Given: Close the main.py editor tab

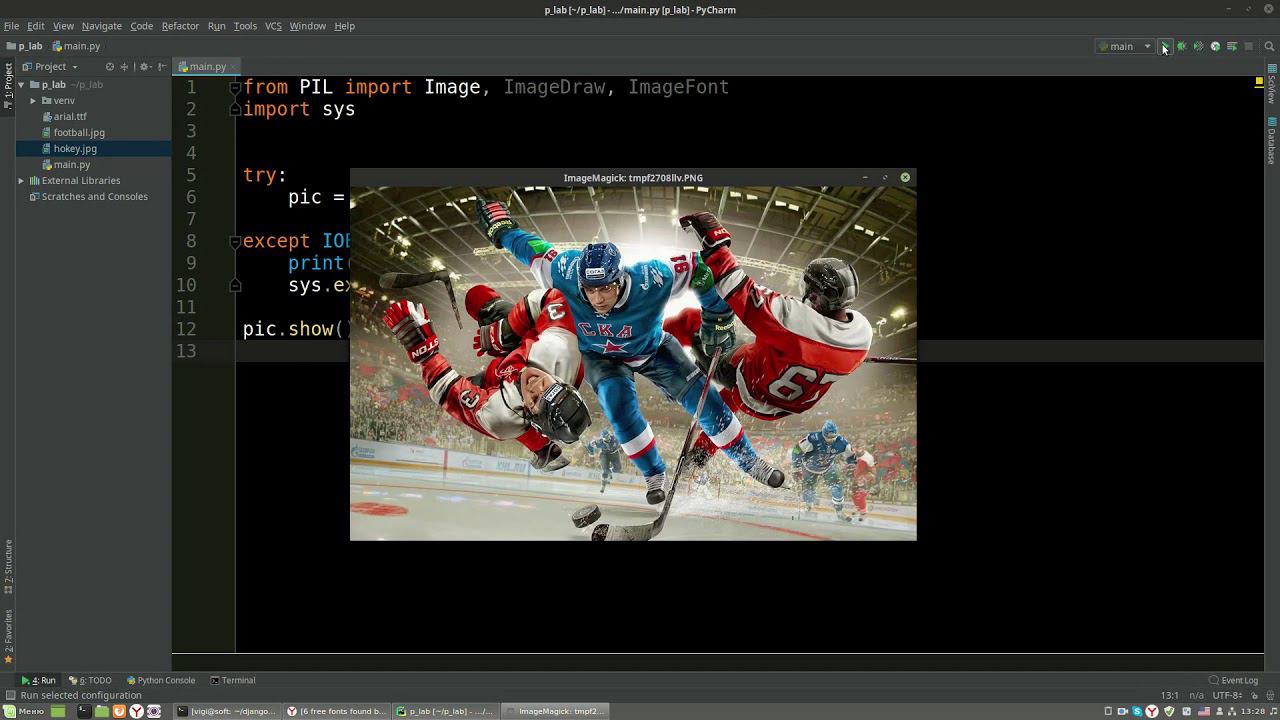Looking at the screenshot, I should click(233, 67).
